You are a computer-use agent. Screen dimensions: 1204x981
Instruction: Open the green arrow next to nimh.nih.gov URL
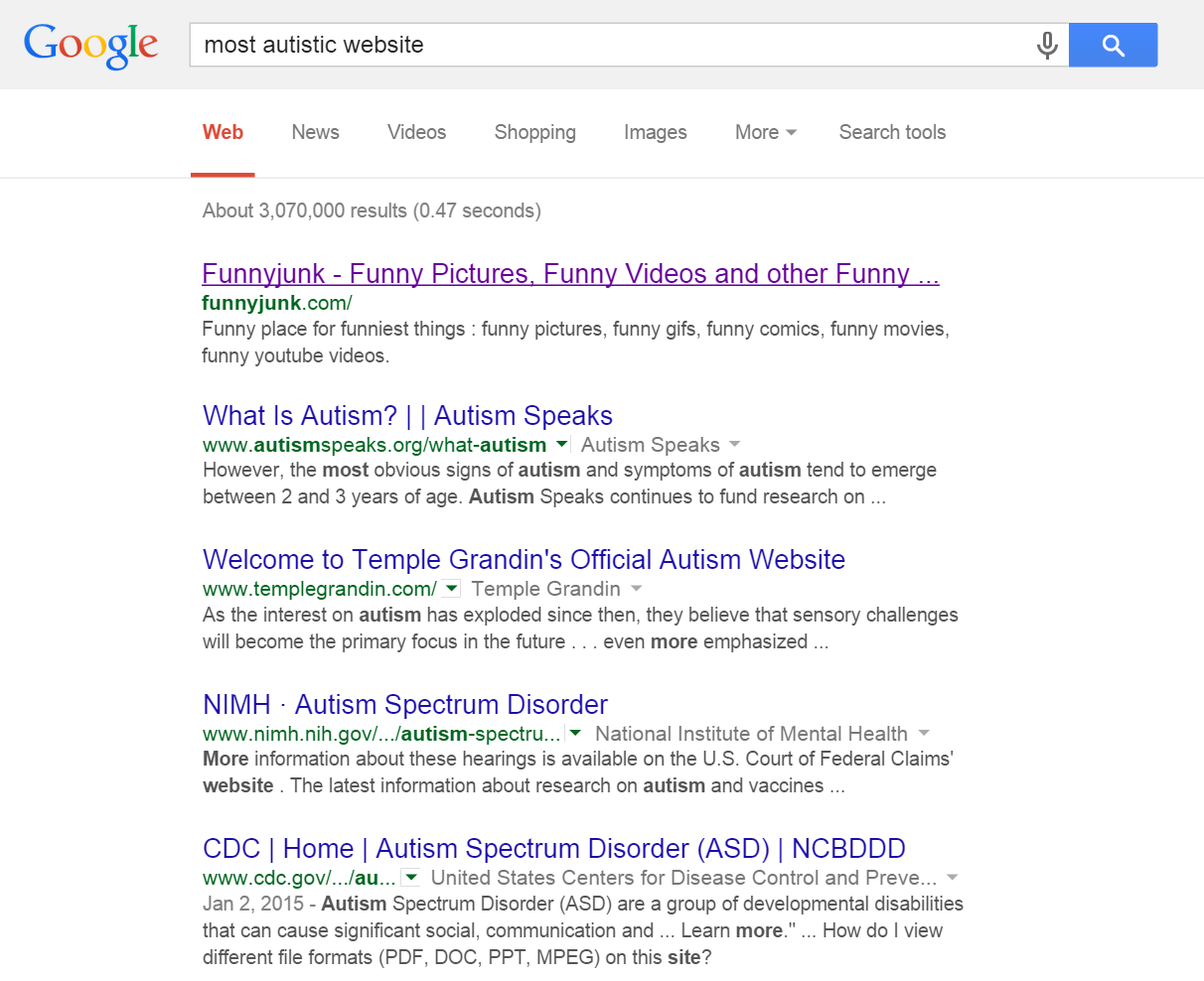click(x=575, y=734)
